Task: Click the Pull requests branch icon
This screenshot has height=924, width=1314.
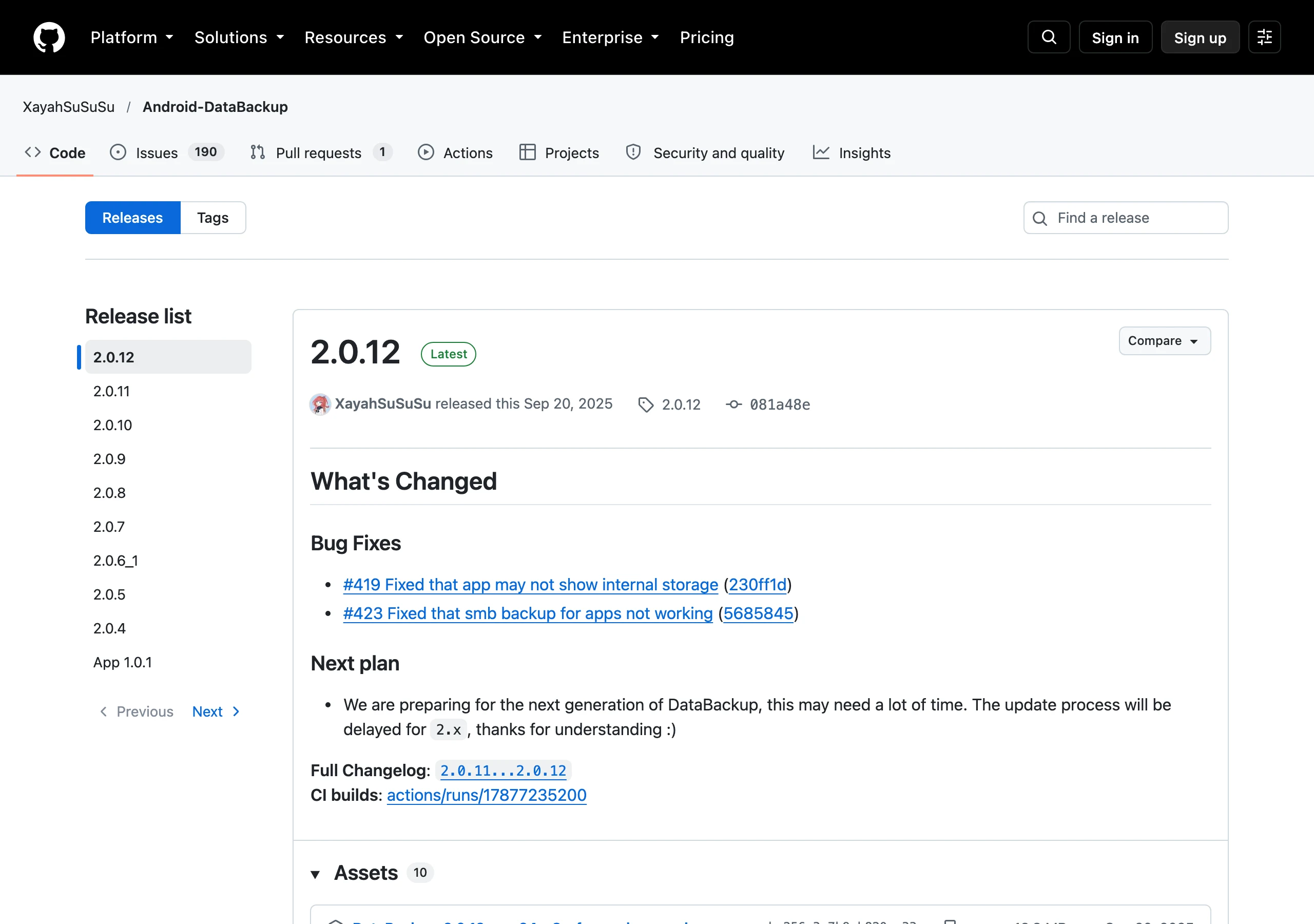Action: (x=258, y=152)
